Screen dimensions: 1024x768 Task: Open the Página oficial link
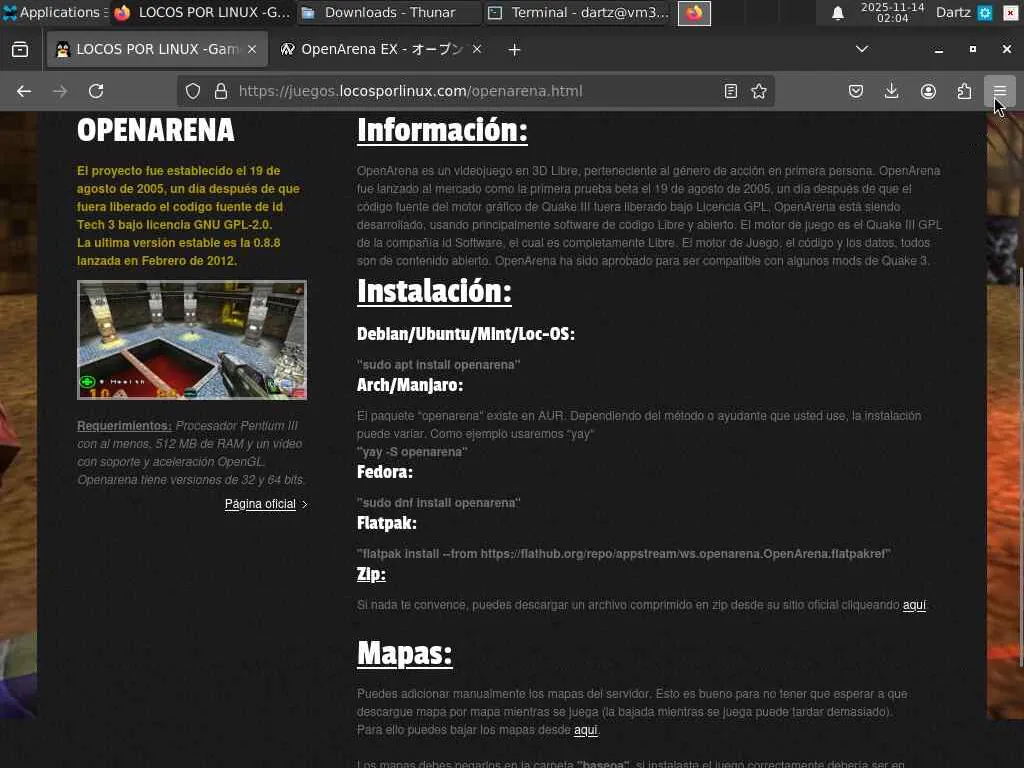tap(260, 504)
